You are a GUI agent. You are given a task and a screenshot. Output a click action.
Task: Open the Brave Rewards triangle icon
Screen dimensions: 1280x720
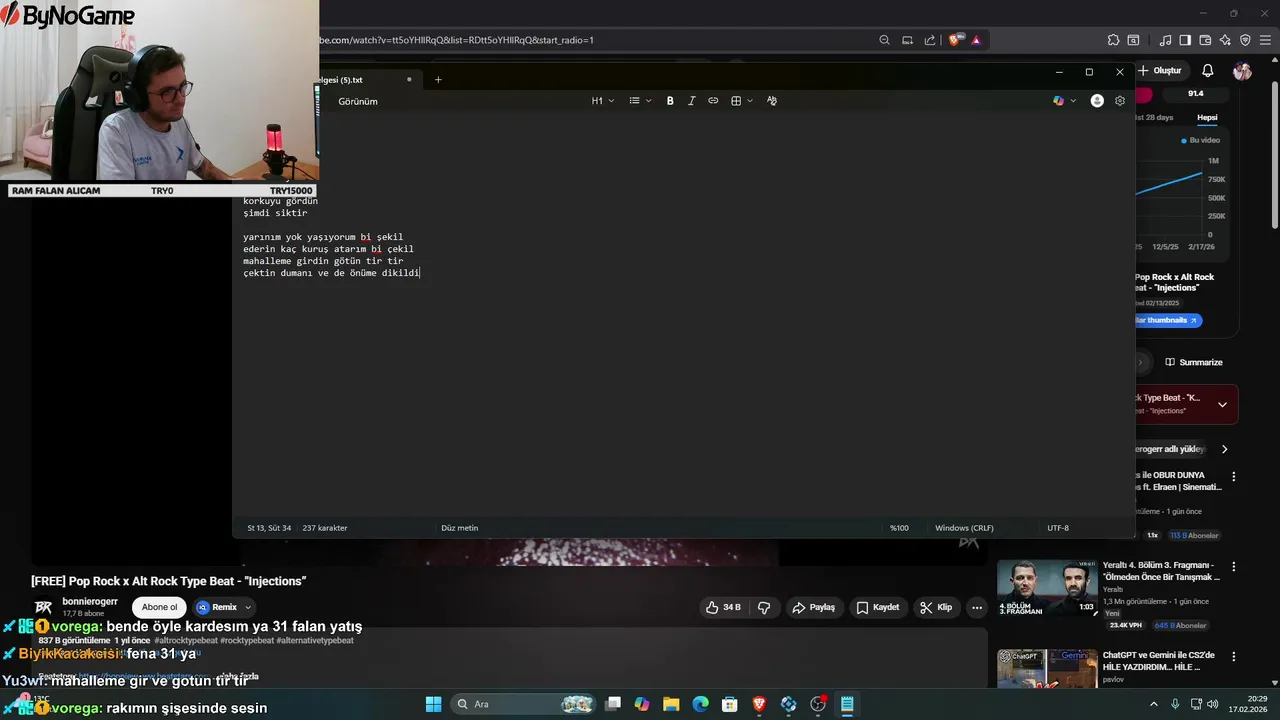(x=976, y=40)
